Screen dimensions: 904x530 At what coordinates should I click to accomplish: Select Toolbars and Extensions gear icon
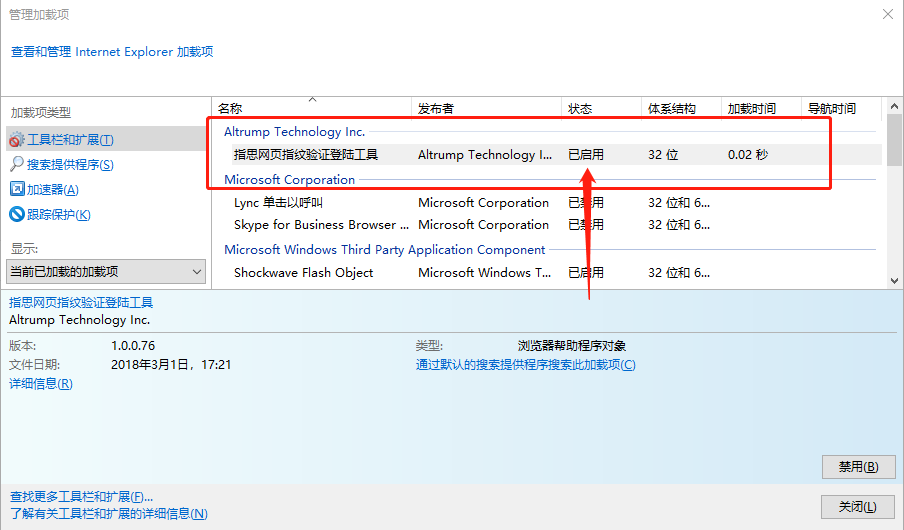click(17, 140)
